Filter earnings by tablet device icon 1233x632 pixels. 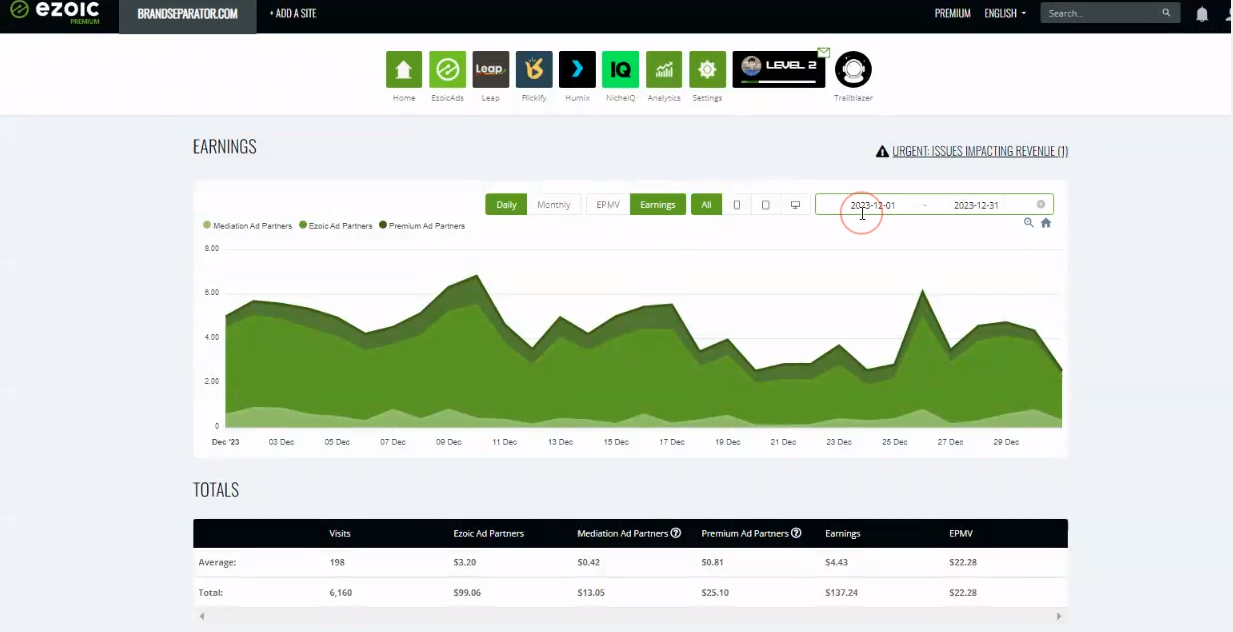pos(766,205)
